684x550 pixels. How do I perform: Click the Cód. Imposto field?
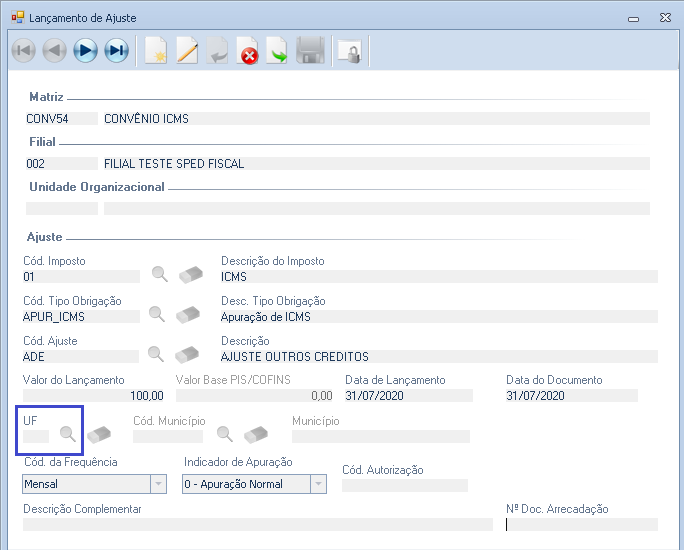point(81,277)
